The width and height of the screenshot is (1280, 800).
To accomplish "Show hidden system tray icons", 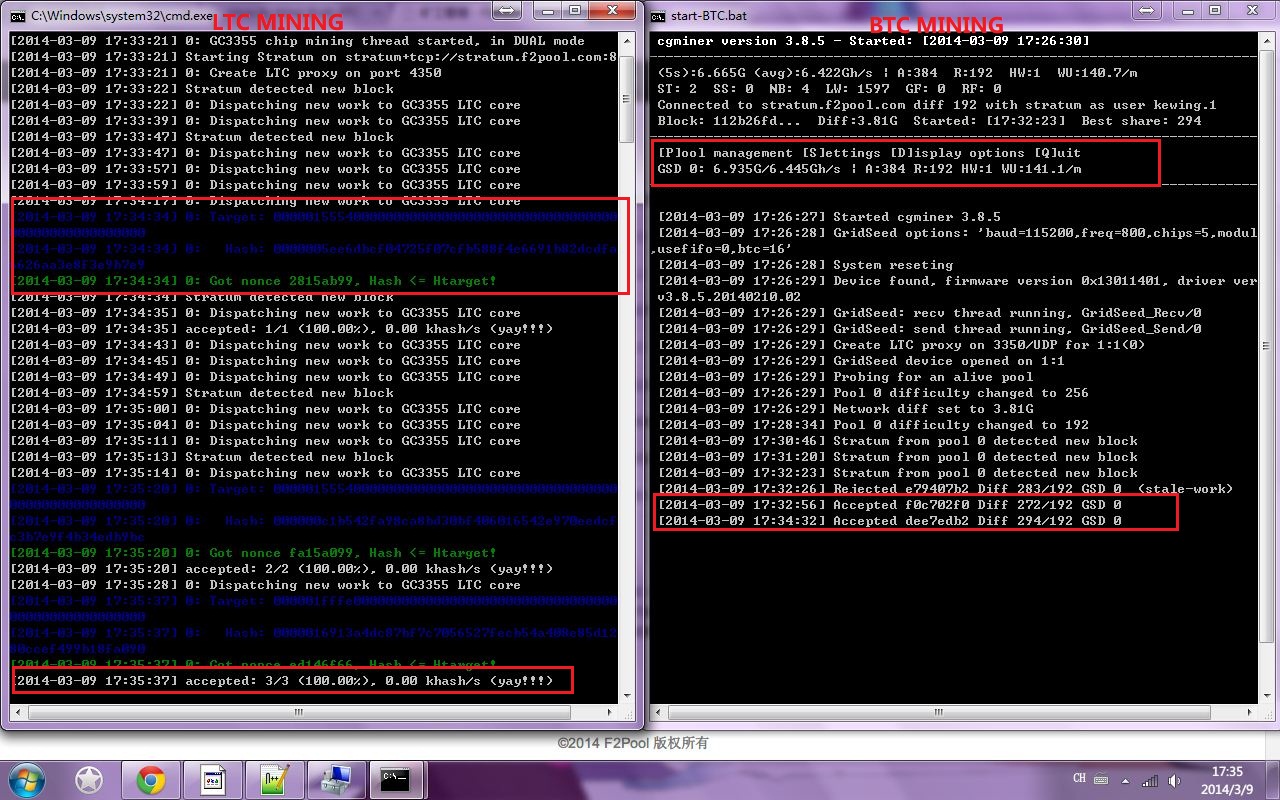I will [x=1126, y=780].
